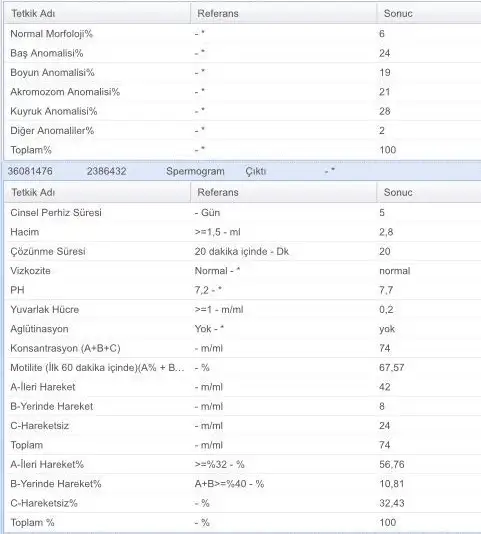The height and width of the screenshot is (534, 481).
Task: Select the Motilite (İlk 60 dakika) row
Action: pyautogui.click(x=243, y=368)
